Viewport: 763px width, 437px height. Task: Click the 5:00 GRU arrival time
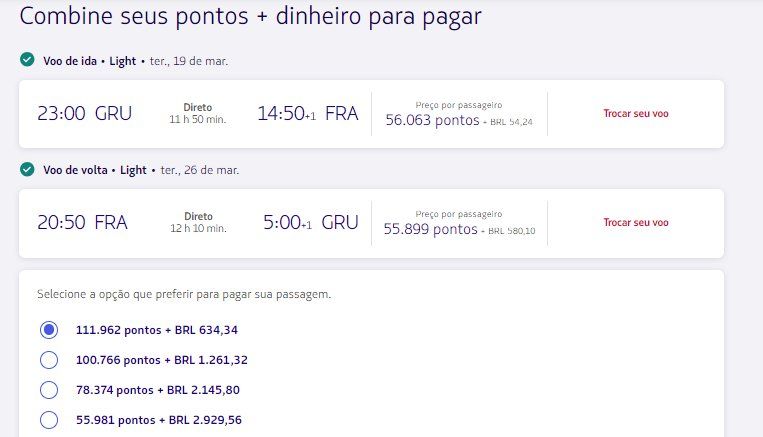tap(310, 222)
